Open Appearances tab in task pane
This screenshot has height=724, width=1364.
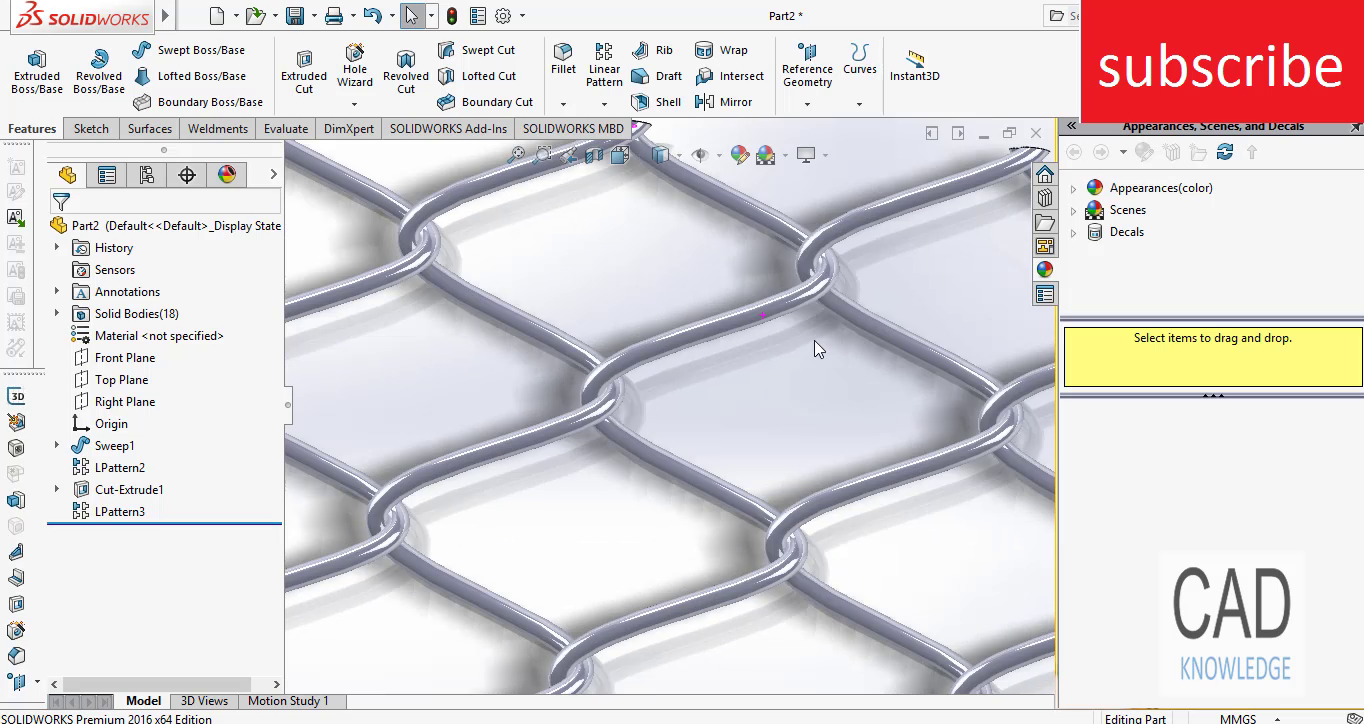[1045, 269]
